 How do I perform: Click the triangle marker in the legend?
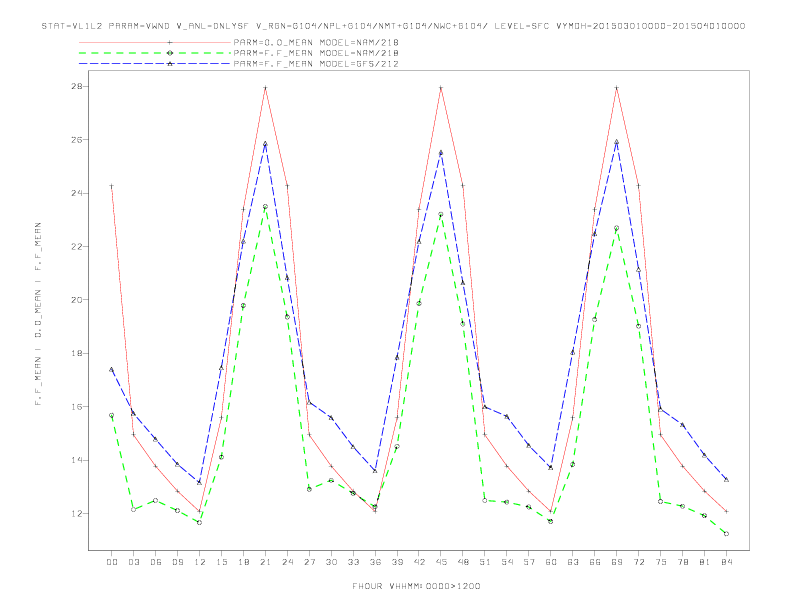[170, 64]
